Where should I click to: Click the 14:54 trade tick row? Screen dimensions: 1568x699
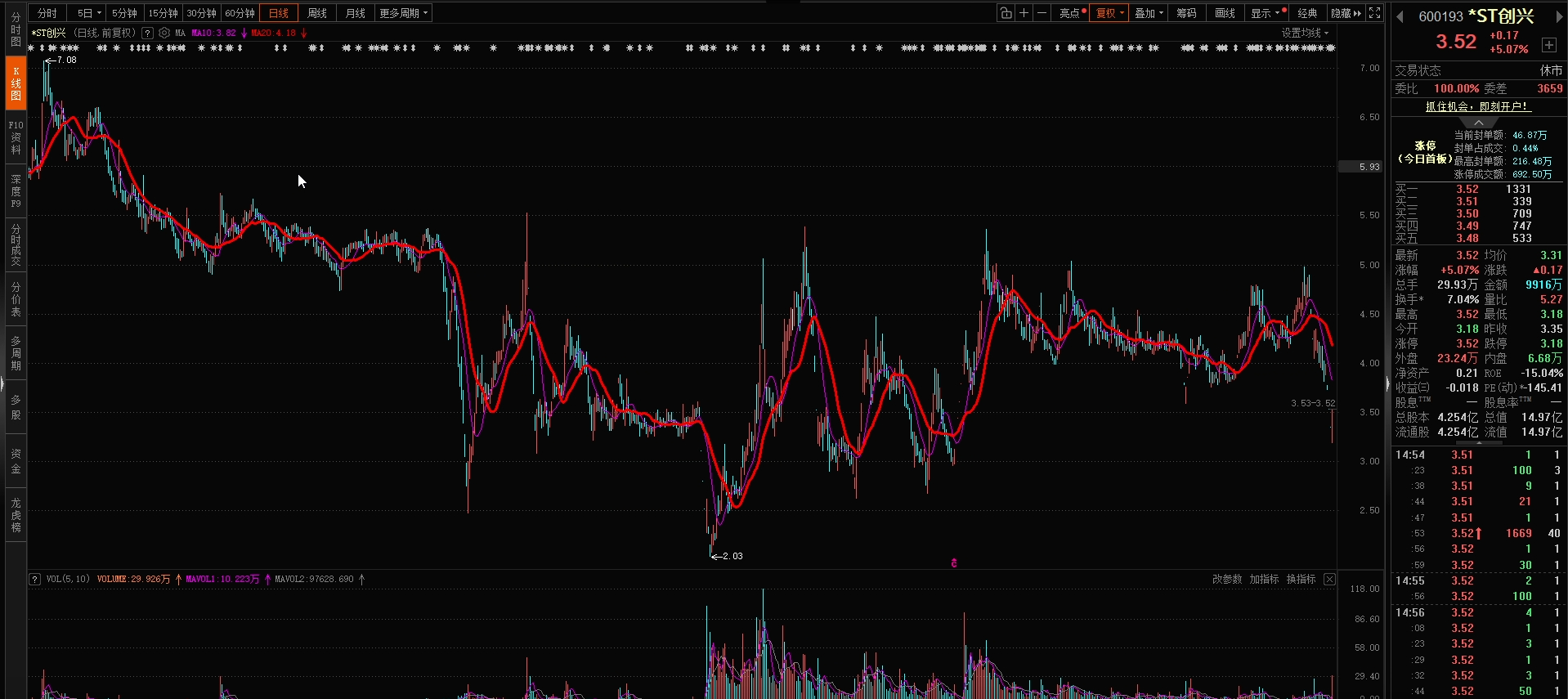pos(1478,455)
